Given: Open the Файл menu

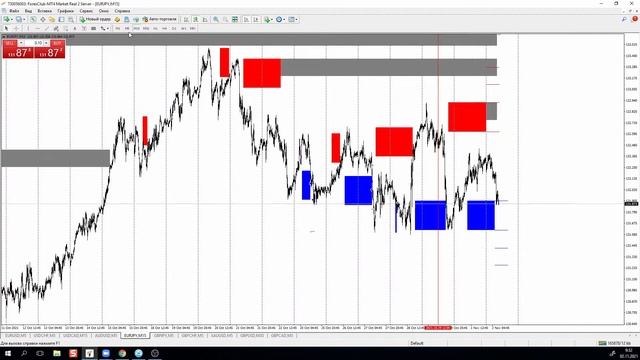Looking at the screenshot, I should coord(14,11).
